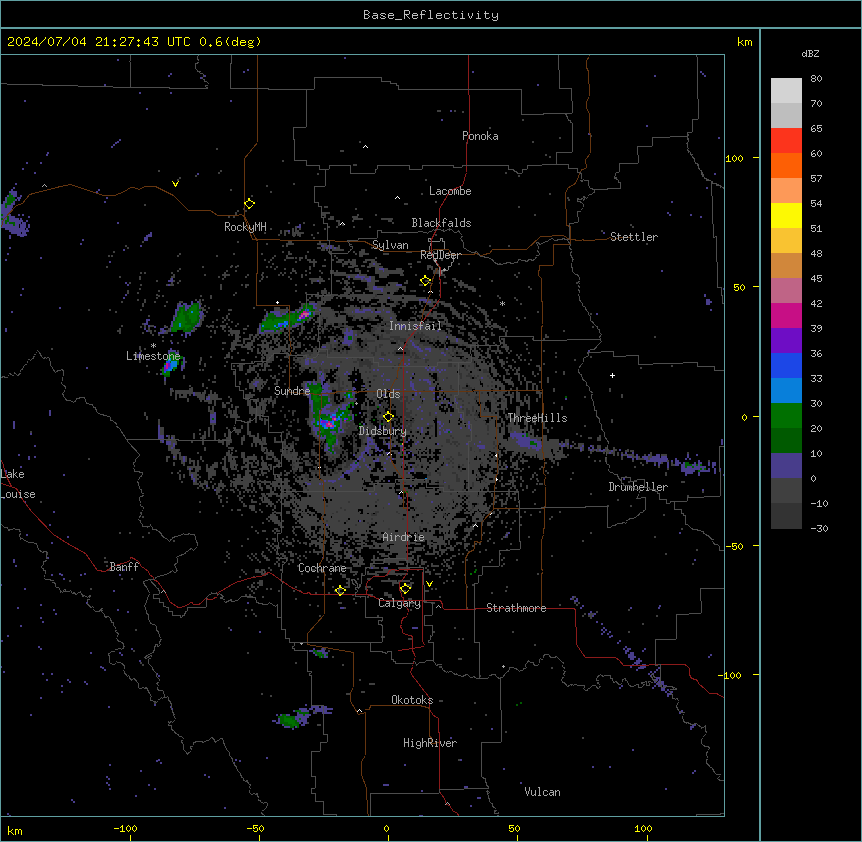Screen dimensions: 862x842
Task: Click the Louise label at left edge
Action: point(18,494)
